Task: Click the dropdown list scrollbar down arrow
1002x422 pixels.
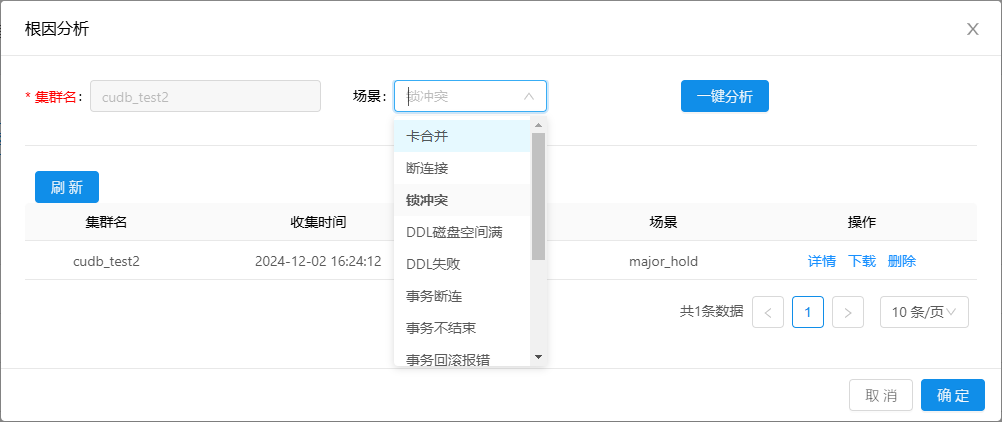Action: [x=538, y=357]
